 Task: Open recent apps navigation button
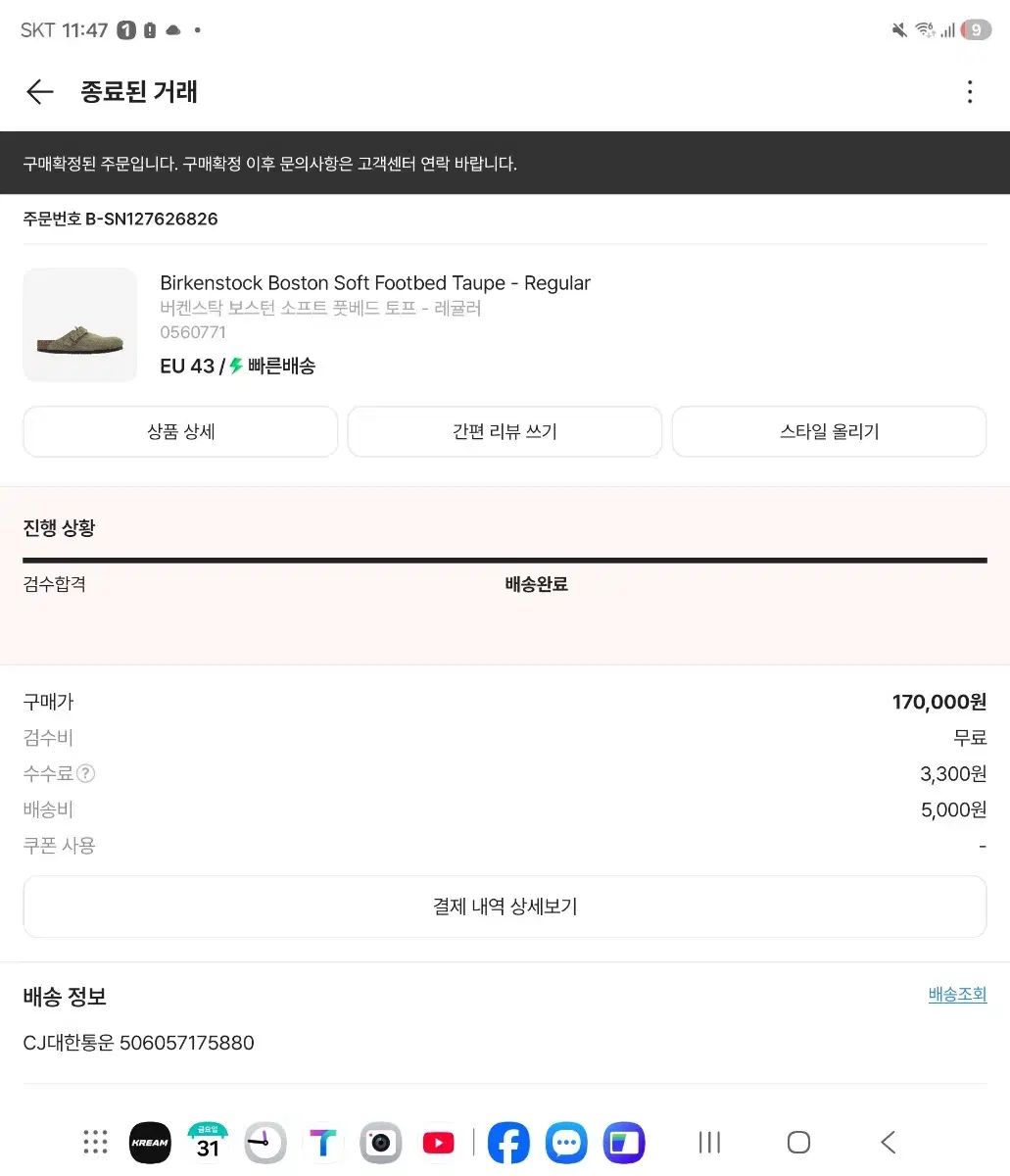point(709,1143)
